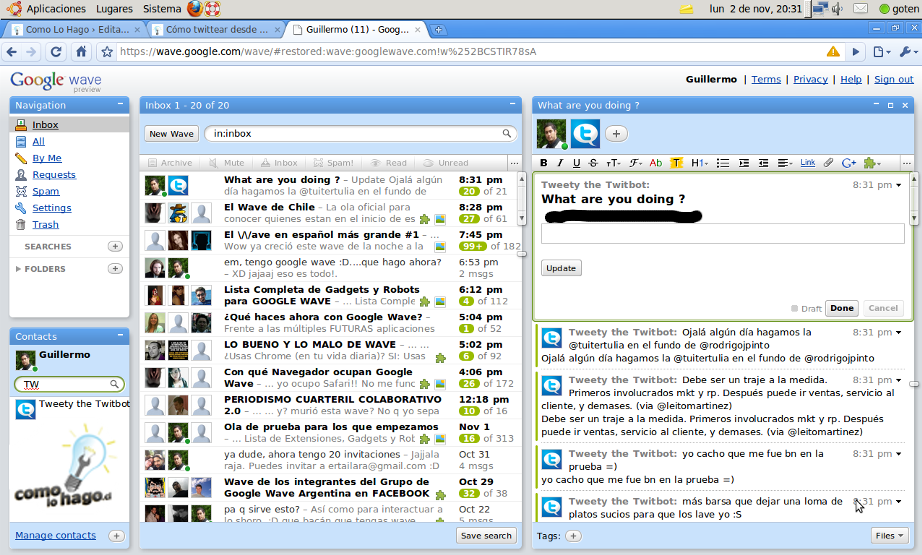Open El Wave de Chile wave
This screenshot has width=922, height=555.
[x=330, y=213]
